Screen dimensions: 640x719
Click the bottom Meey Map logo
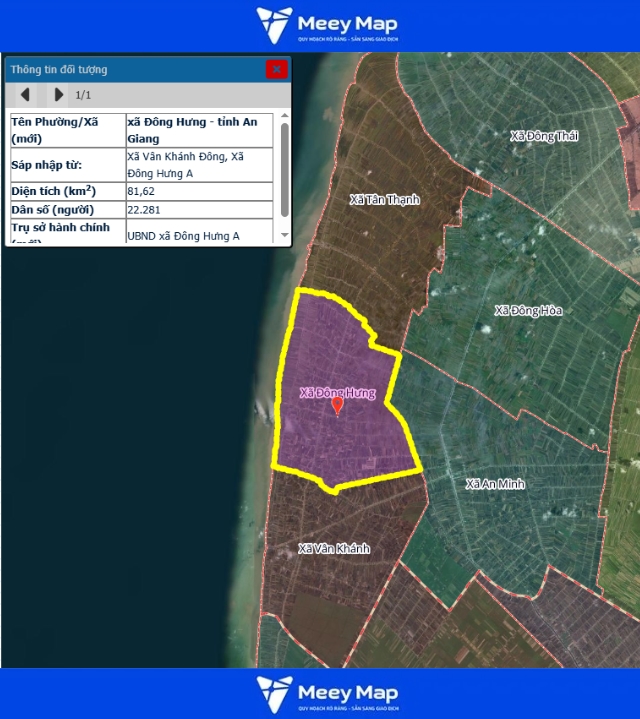[x=327, y=694]
